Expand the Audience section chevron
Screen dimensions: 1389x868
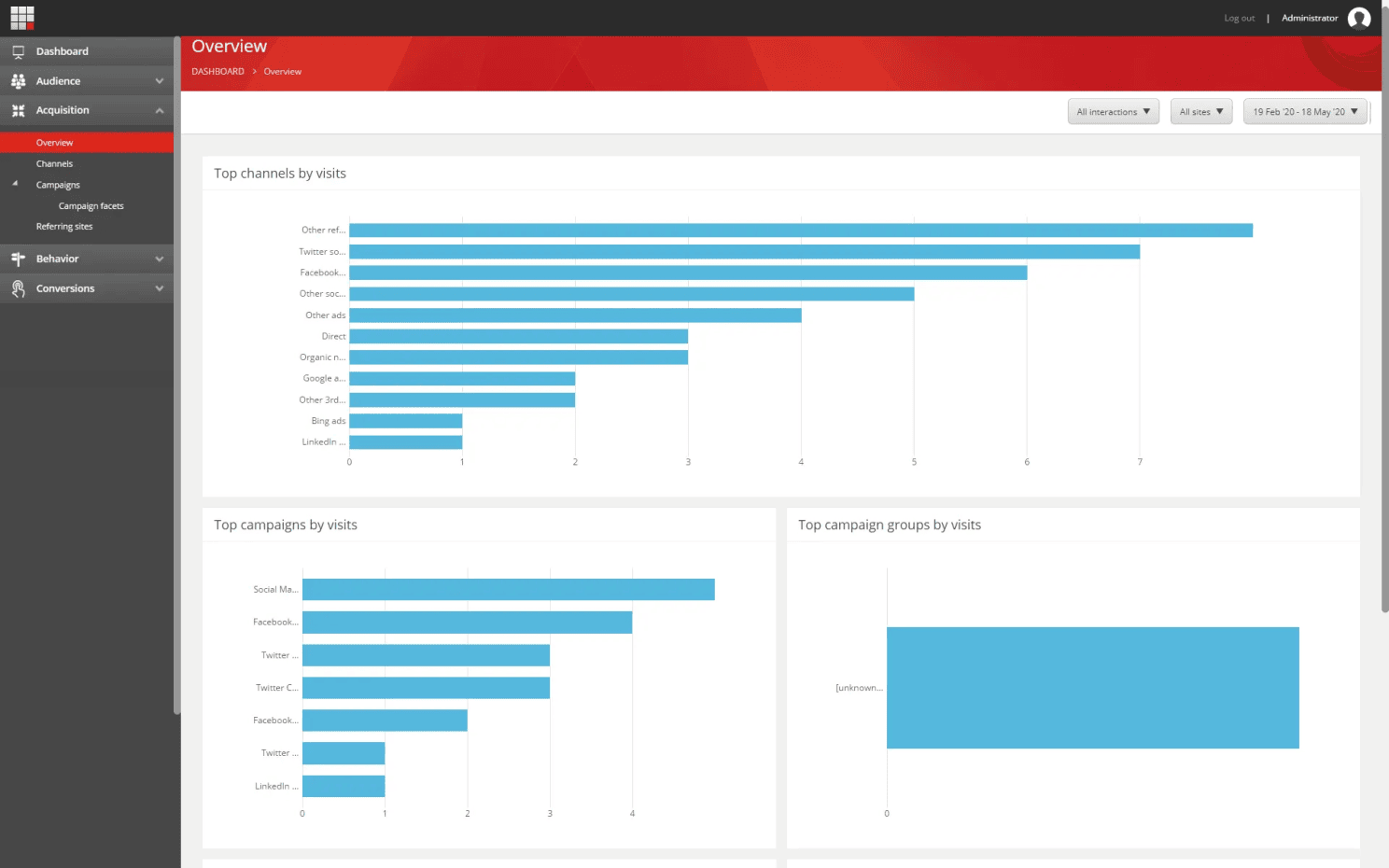[160, 80]
